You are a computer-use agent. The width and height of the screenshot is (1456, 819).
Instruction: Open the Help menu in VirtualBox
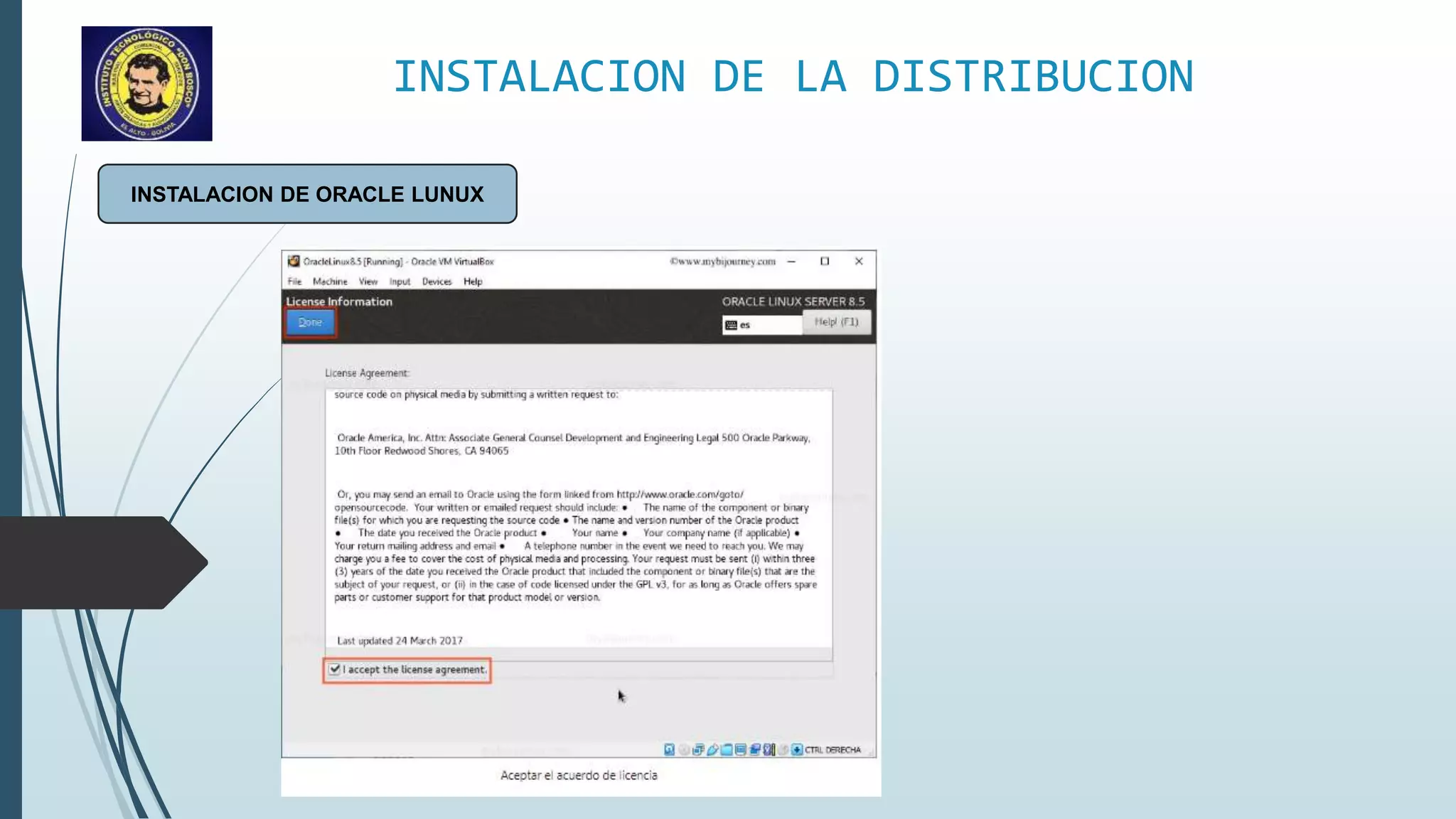473,282
